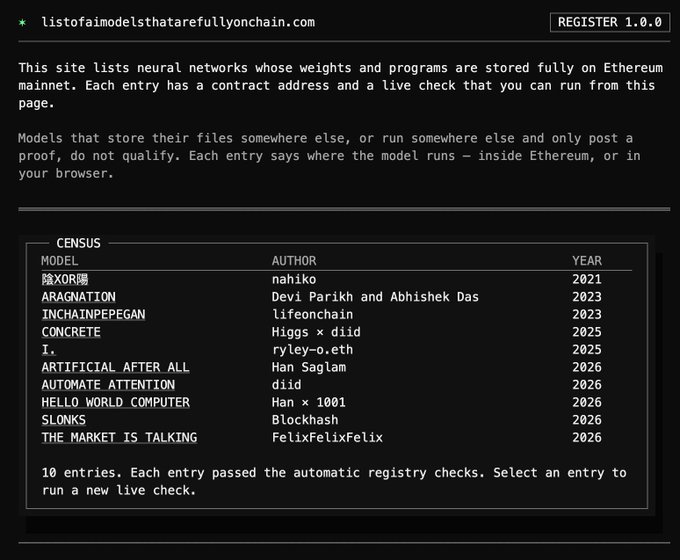Select the SLONKS model link
This screenshot has width=680, height=560.
click(64, 420)
